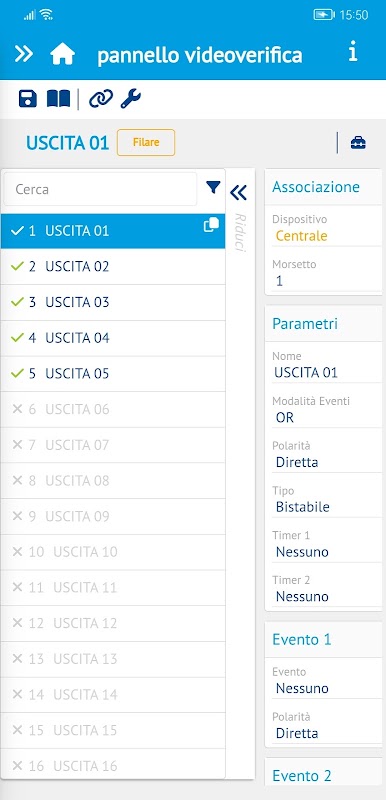The width and height of the screenshot is (386, 800).
Task: Click the save floppy disk icon
Action: click(x=28, y=98)
